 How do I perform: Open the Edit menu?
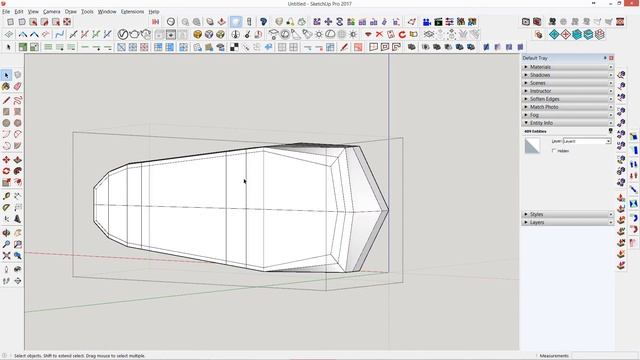pos(19,12)
